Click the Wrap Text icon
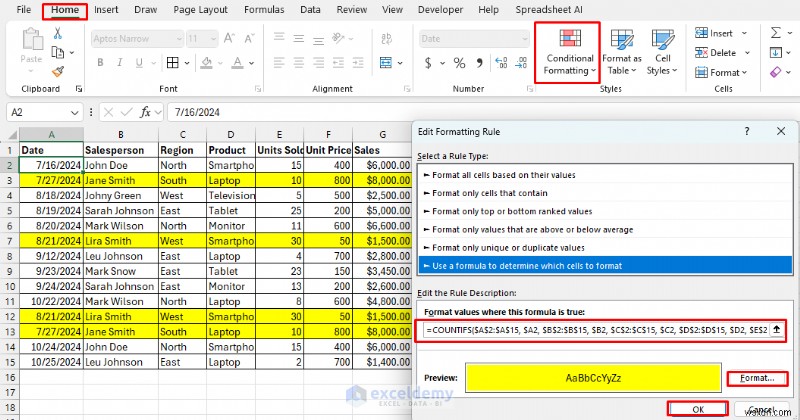 tap(386, 38)
